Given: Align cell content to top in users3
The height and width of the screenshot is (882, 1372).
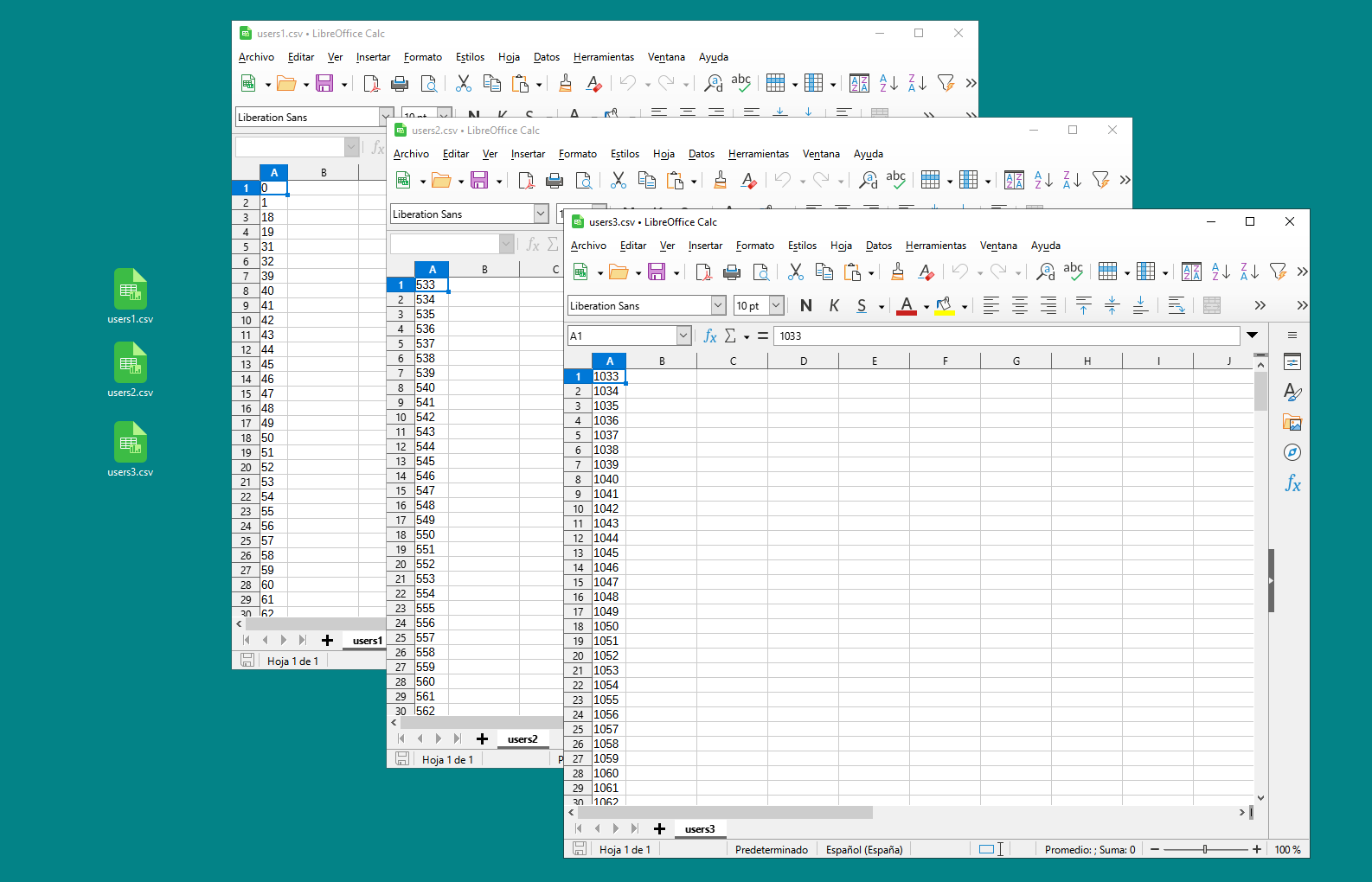Looking at the screenshot, I should [x=1083, y=305].
